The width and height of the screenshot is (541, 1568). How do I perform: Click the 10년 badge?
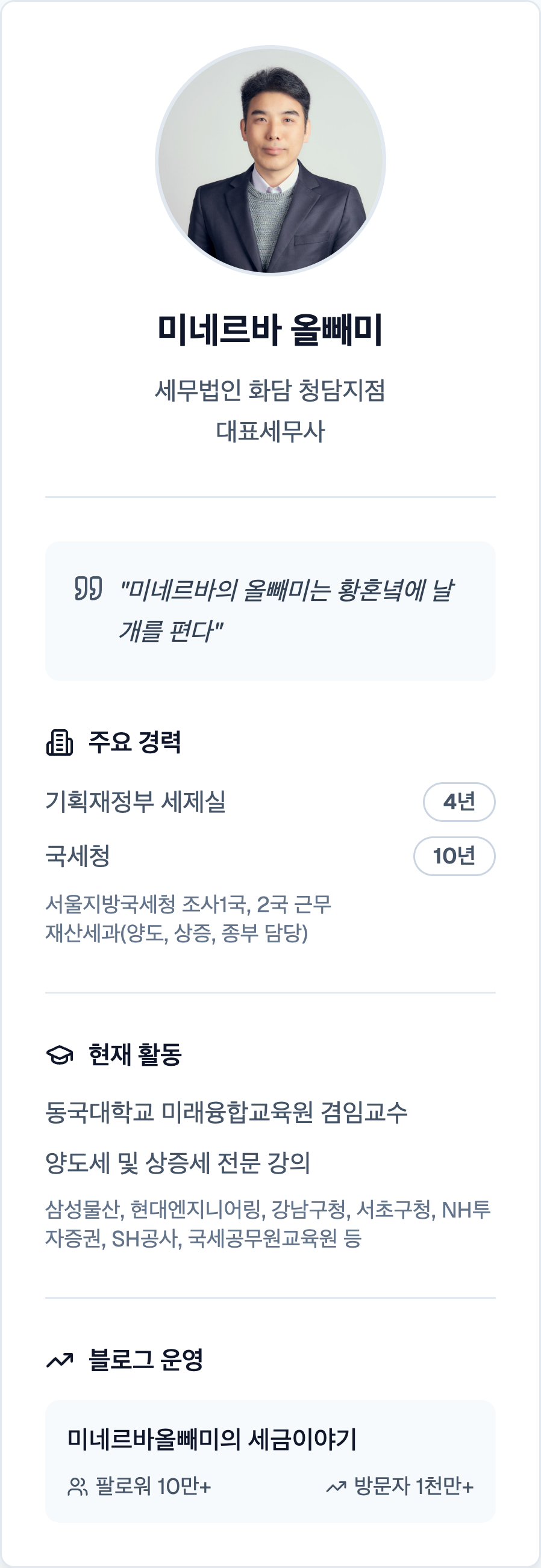pyautogui.click(x=454, y=856)
